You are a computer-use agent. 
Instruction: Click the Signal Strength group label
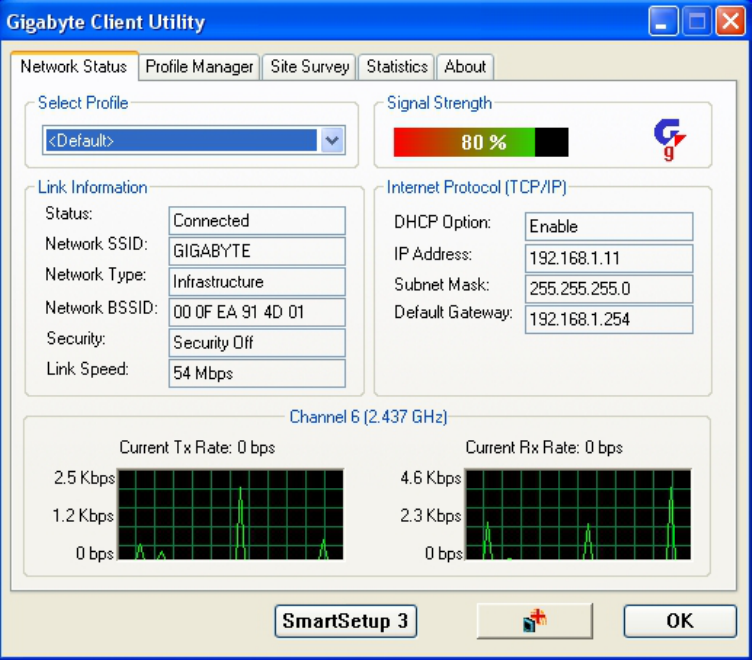coord(439,103)
